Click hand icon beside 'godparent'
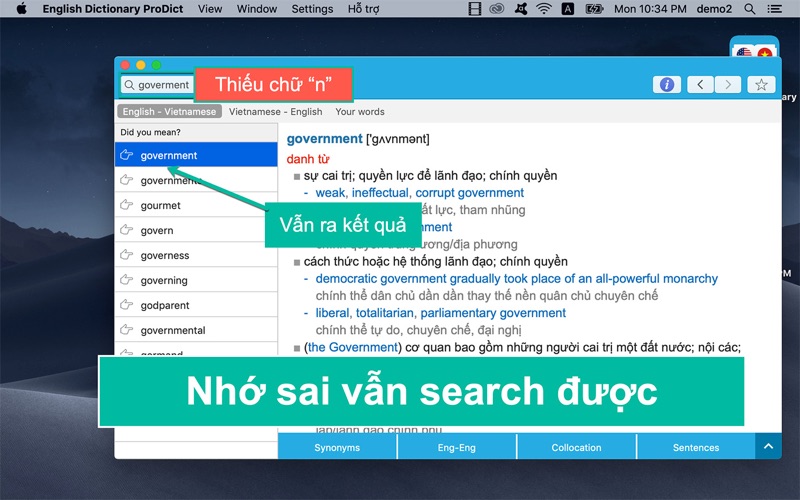800x500 pixels. pos(127,305)
